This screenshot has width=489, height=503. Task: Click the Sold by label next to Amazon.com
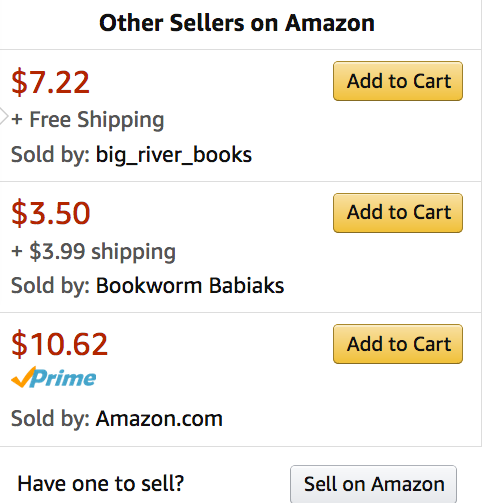coord(50,418)
